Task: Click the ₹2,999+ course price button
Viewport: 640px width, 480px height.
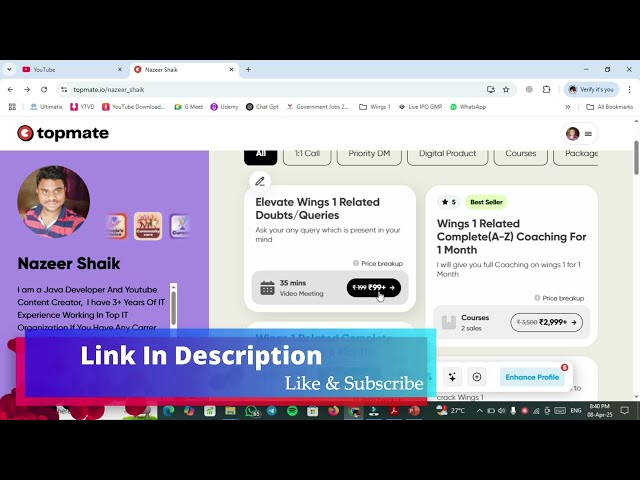Action: [x=547, y=322]
